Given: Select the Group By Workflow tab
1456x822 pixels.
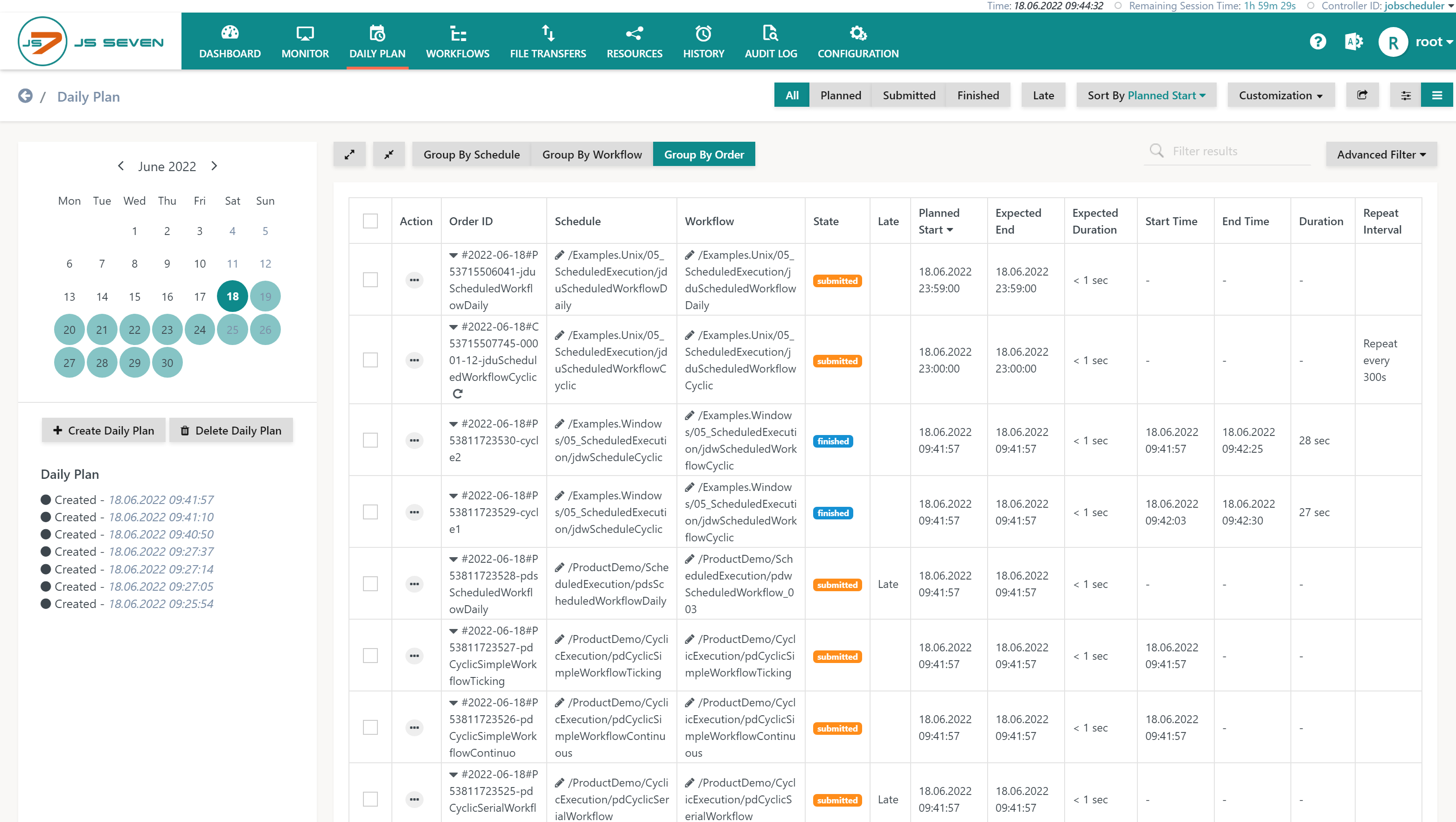Looking at the screenshot, I should 592,154.
